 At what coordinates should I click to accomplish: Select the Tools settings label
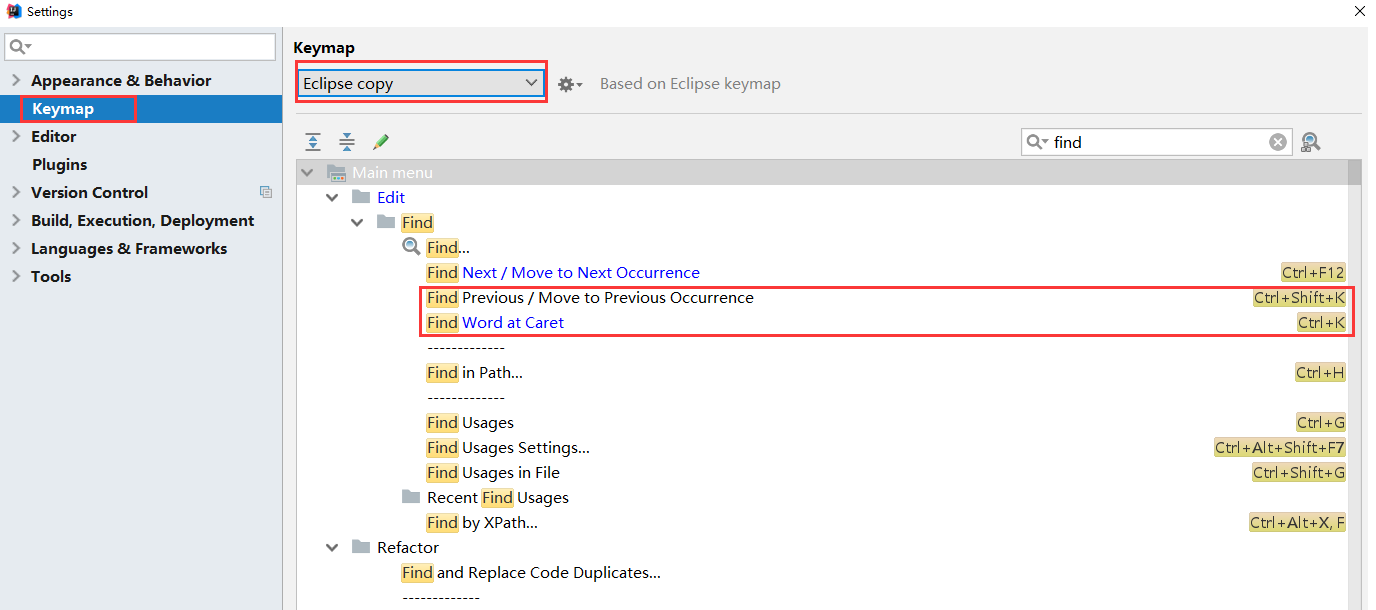click(51, 276)
